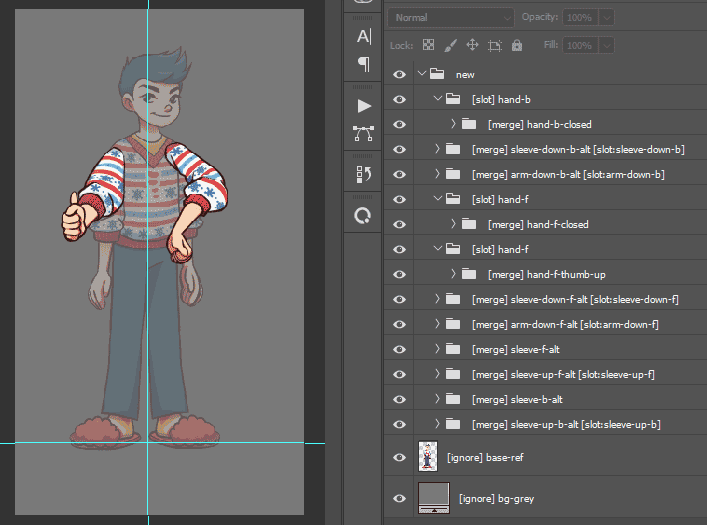The image size is (707, 525).
Task: Toggle visibility of [ignore] base-ref layer
Action: click(399, 457)
